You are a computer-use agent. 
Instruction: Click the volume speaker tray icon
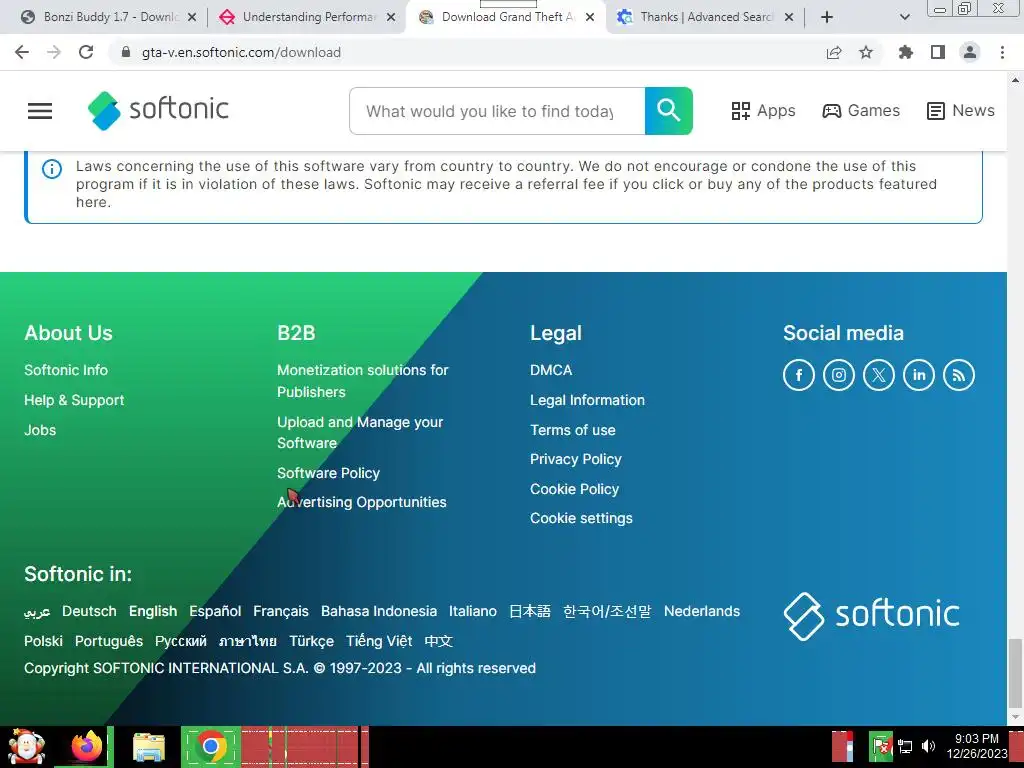(927, 746)
